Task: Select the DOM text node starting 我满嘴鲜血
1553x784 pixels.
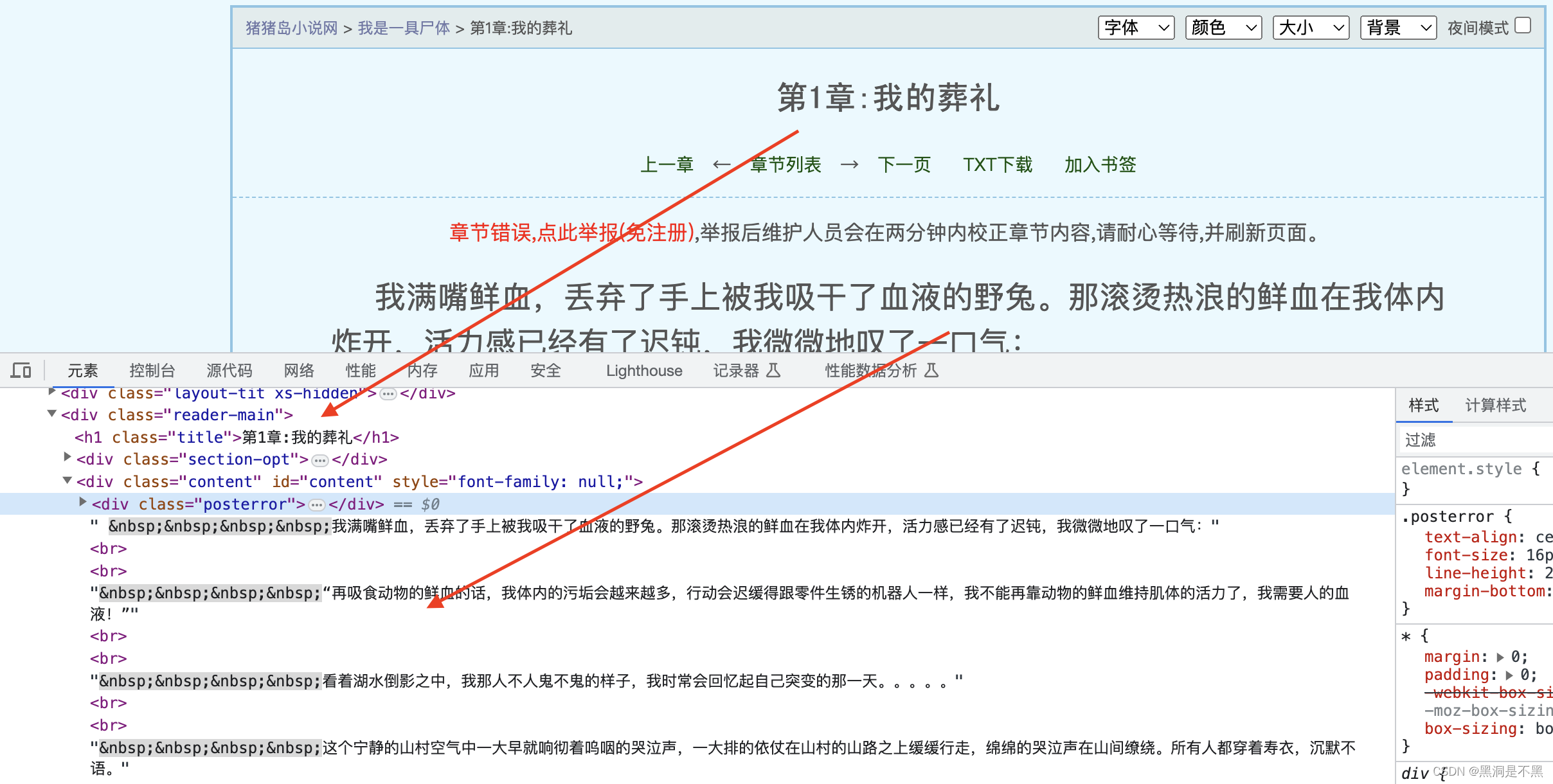Action: (x=654, y=527)
